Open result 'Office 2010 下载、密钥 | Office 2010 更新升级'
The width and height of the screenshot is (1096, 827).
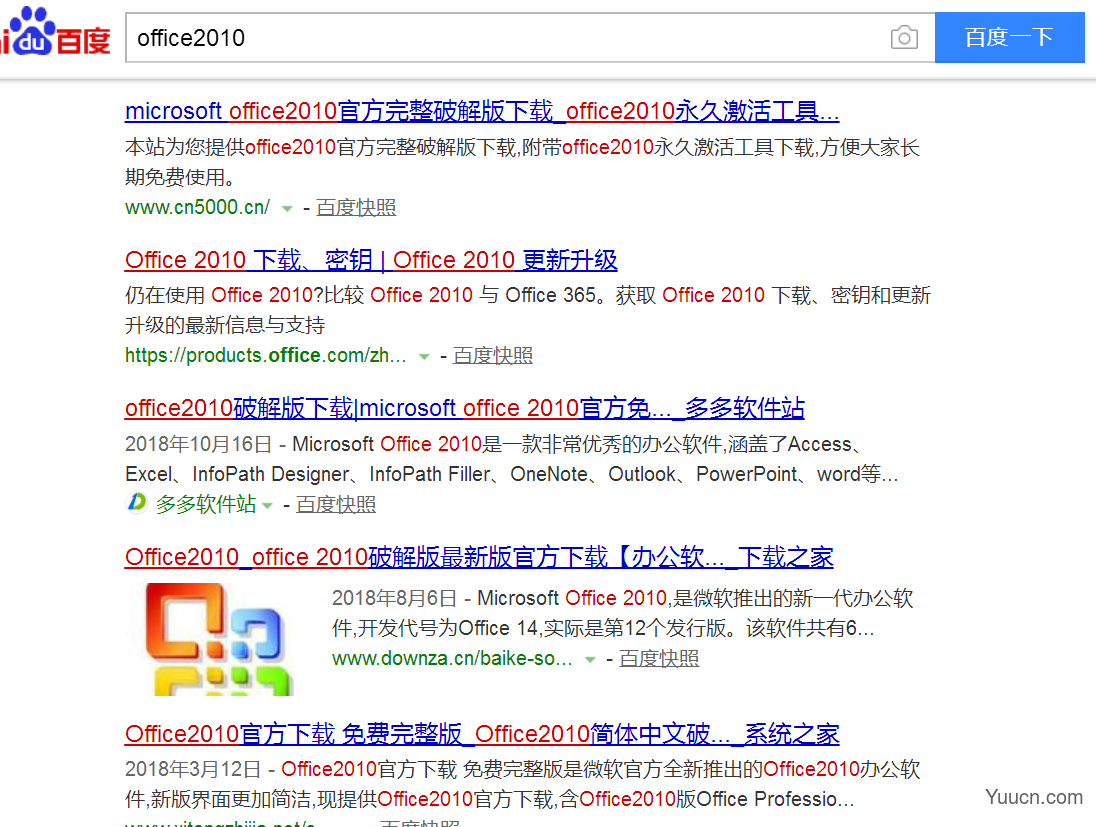click(371, 260)
